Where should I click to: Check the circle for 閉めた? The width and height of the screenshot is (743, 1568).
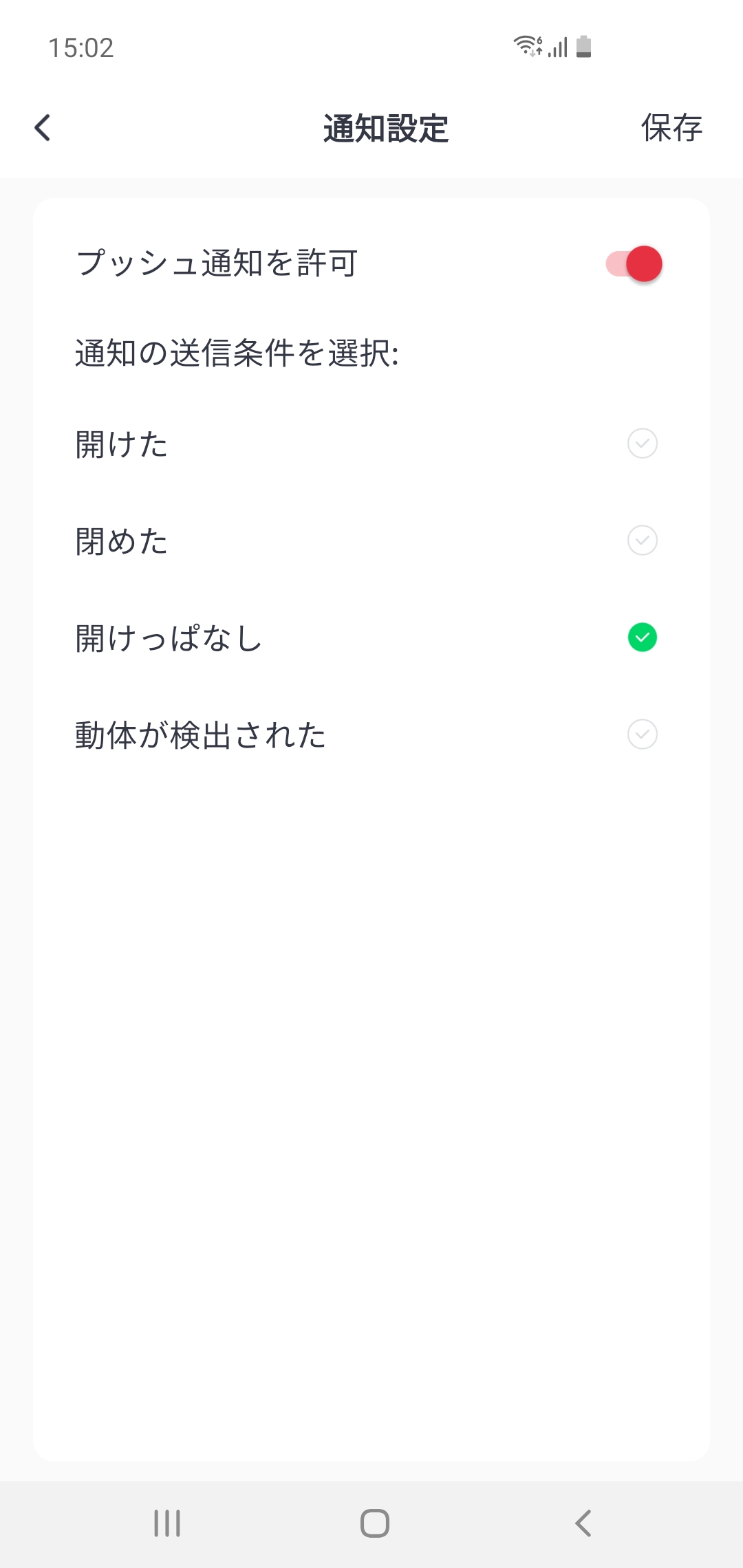[642, 541]
